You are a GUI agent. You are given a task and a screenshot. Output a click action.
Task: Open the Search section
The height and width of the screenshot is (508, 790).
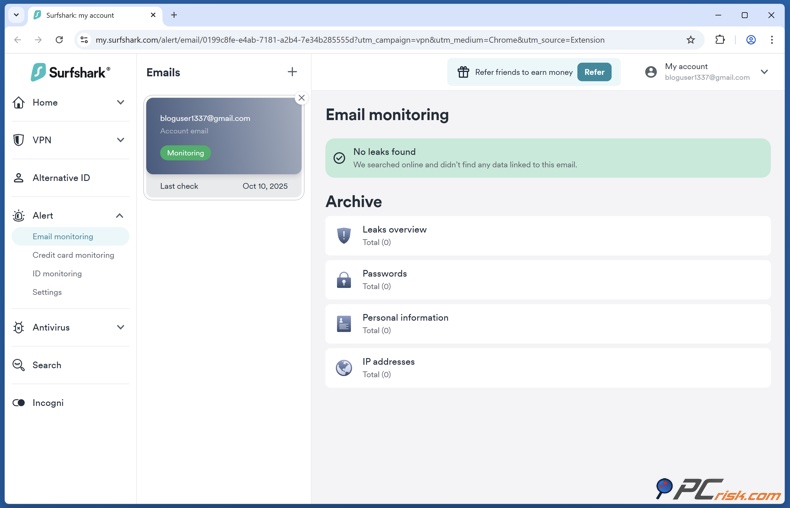(x=46, y=365)
